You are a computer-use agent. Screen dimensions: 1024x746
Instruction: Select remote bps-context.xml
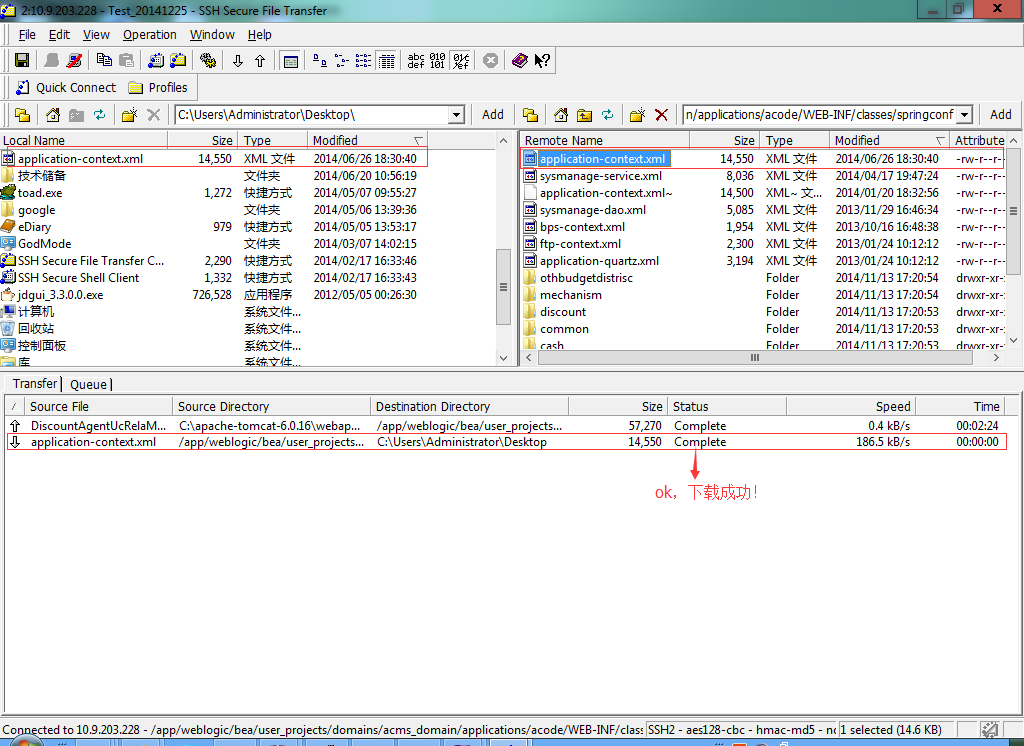pos(582,227)
